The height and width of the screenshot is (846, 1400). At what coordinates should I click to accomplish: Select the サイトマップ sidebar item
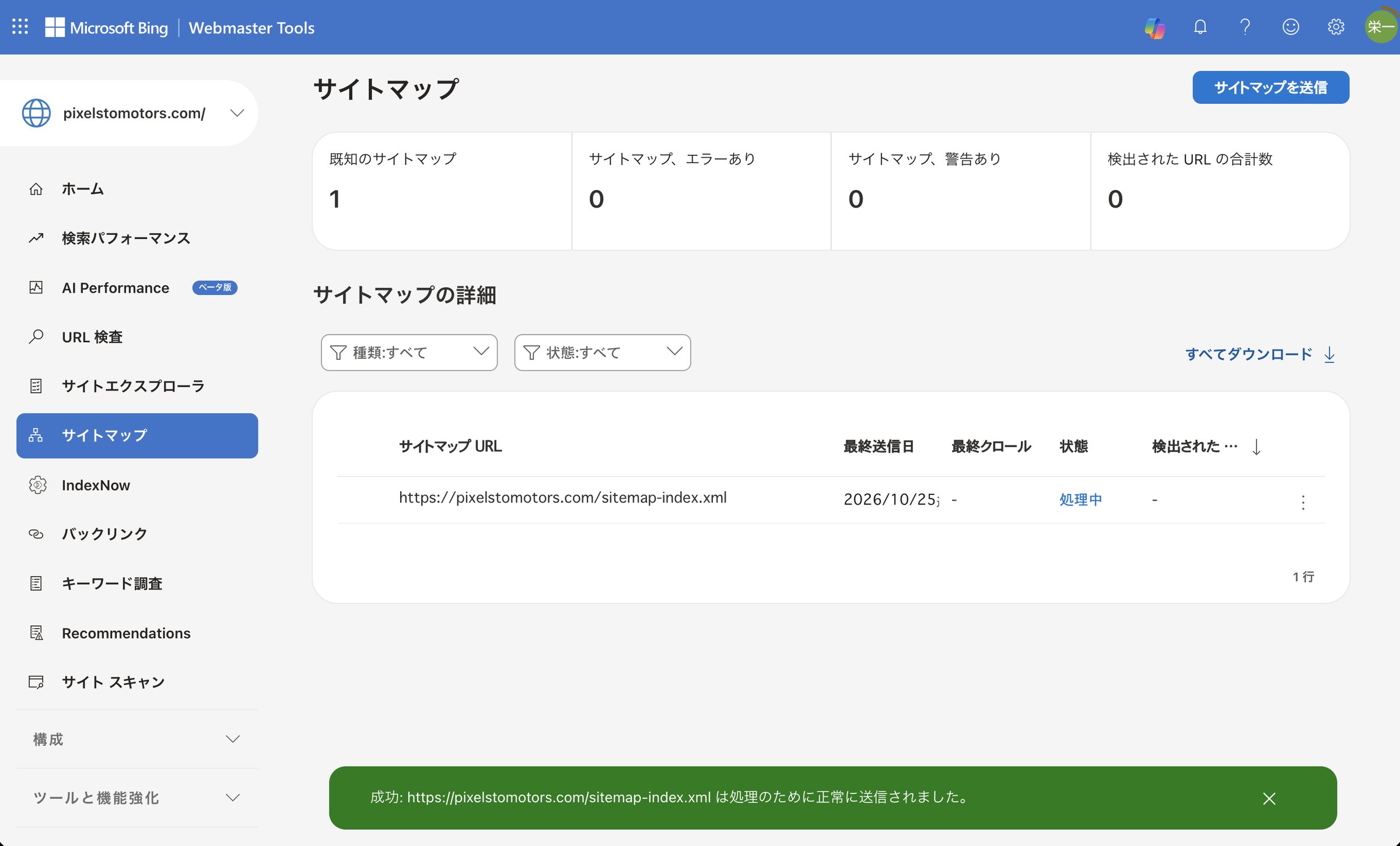(137, 436)
